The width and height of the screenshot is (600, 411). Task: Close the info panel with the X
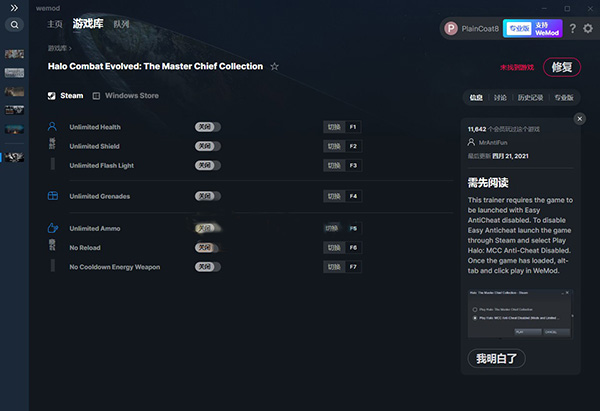coord(580,119)
